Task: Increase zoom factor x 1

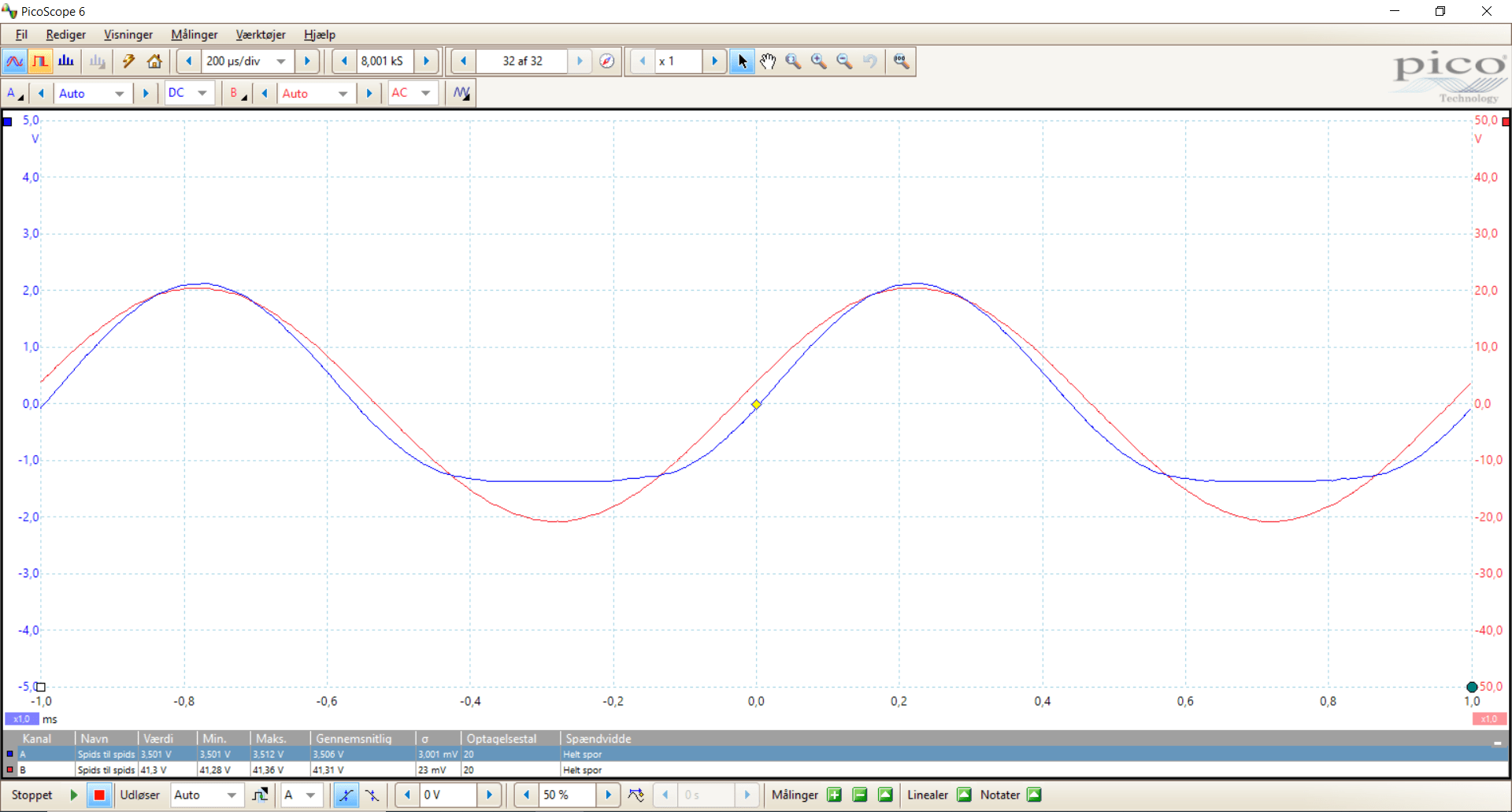Action: tap(714, 61)
